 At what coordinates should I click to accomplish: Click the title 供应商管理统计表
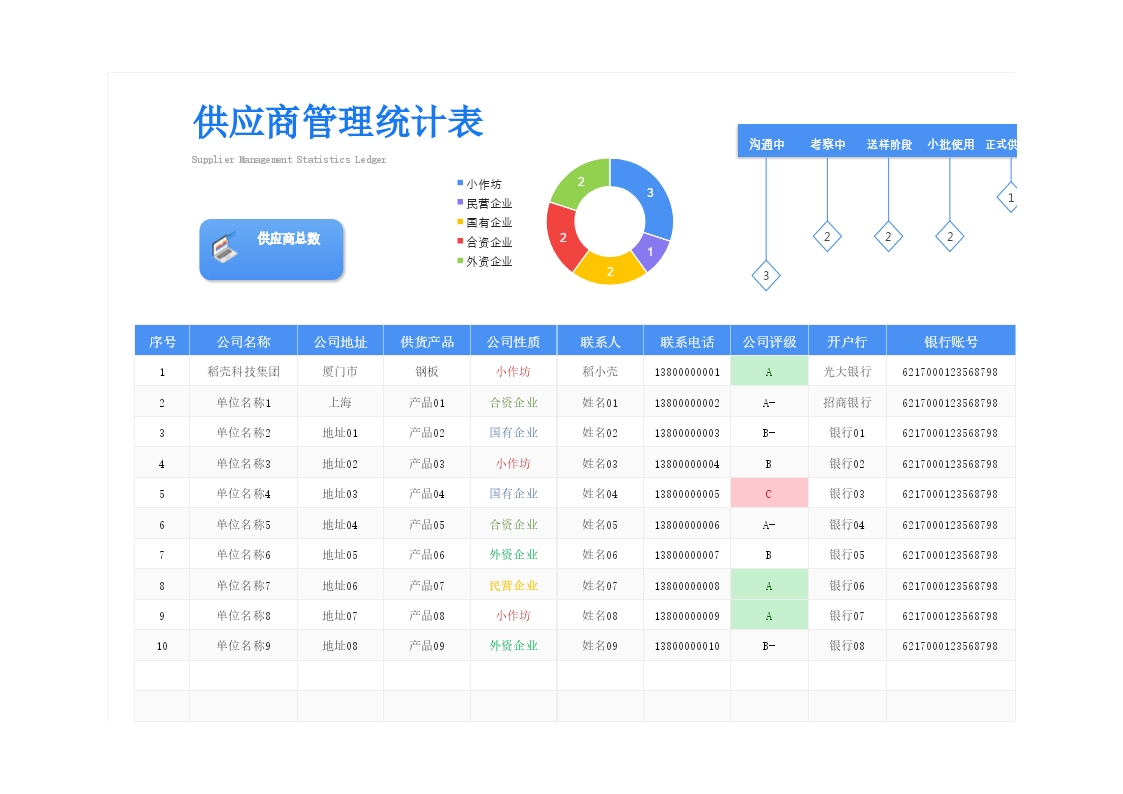point(338,122)
